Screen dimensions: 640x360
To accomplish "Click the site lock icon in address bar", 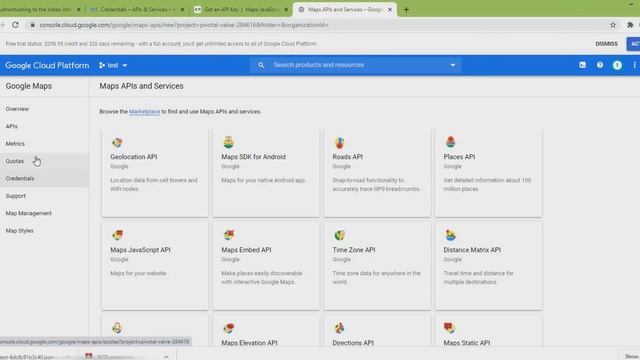I will click(x=33, y=25).
